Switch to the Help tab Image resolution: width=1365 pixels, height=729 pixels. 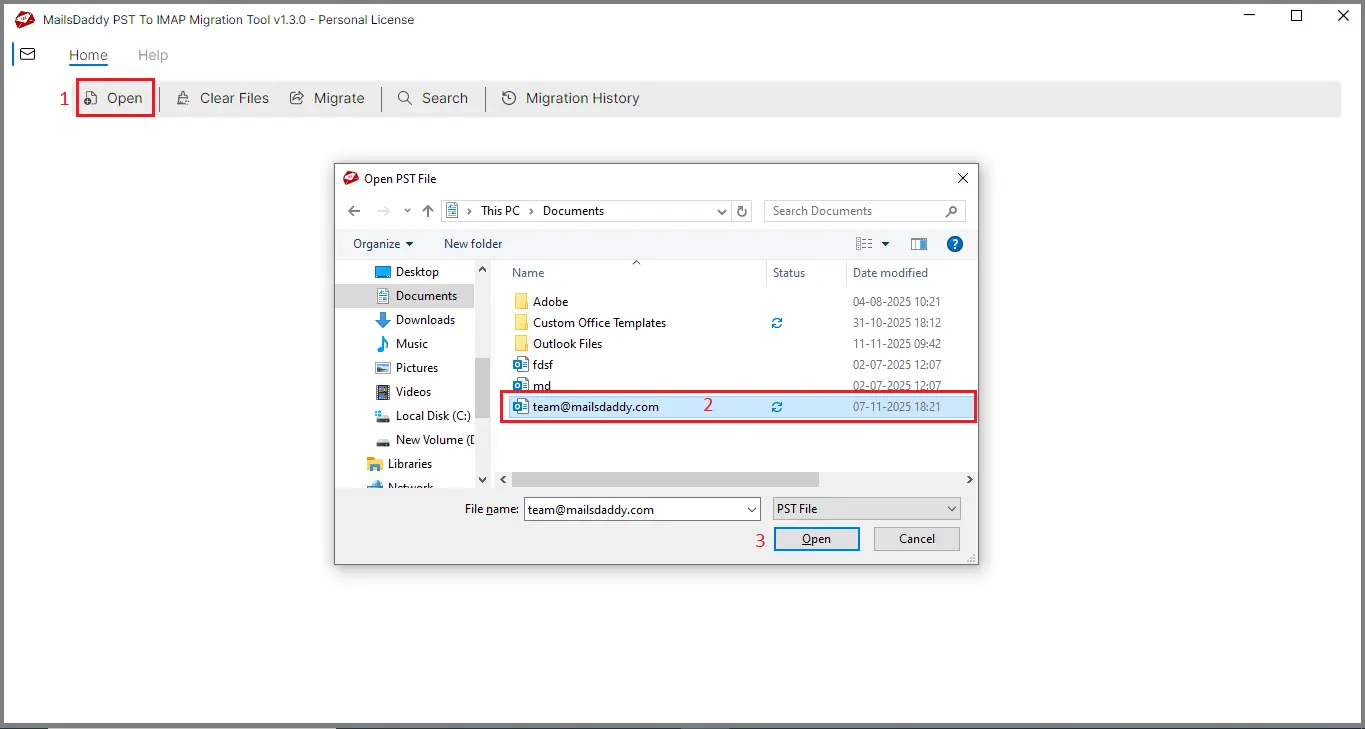pyautogui.click(x=152, y=55)
